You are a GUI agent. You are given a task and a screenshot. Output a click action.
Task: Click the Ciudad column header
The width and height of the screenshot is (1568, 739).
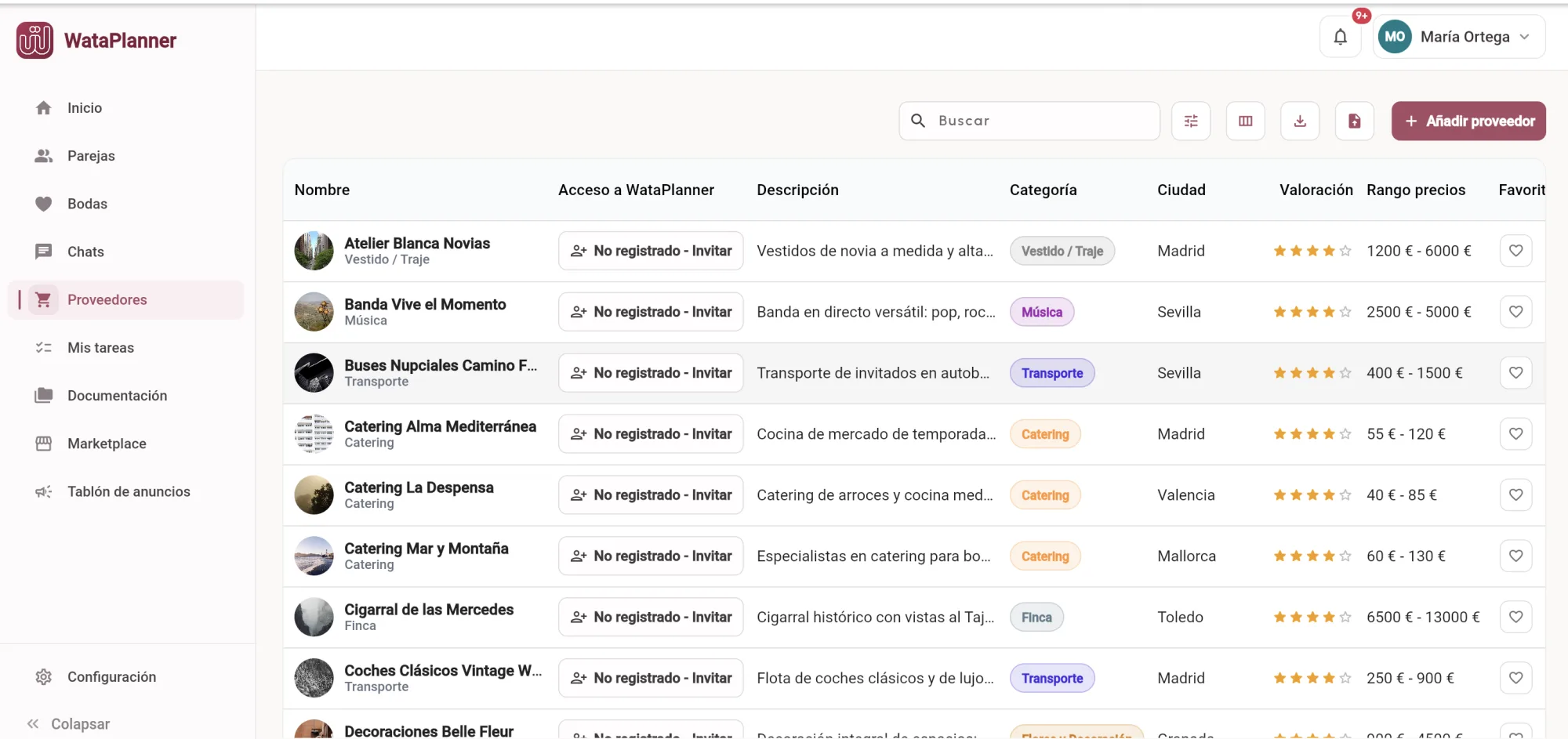(x=1181, y=190)
